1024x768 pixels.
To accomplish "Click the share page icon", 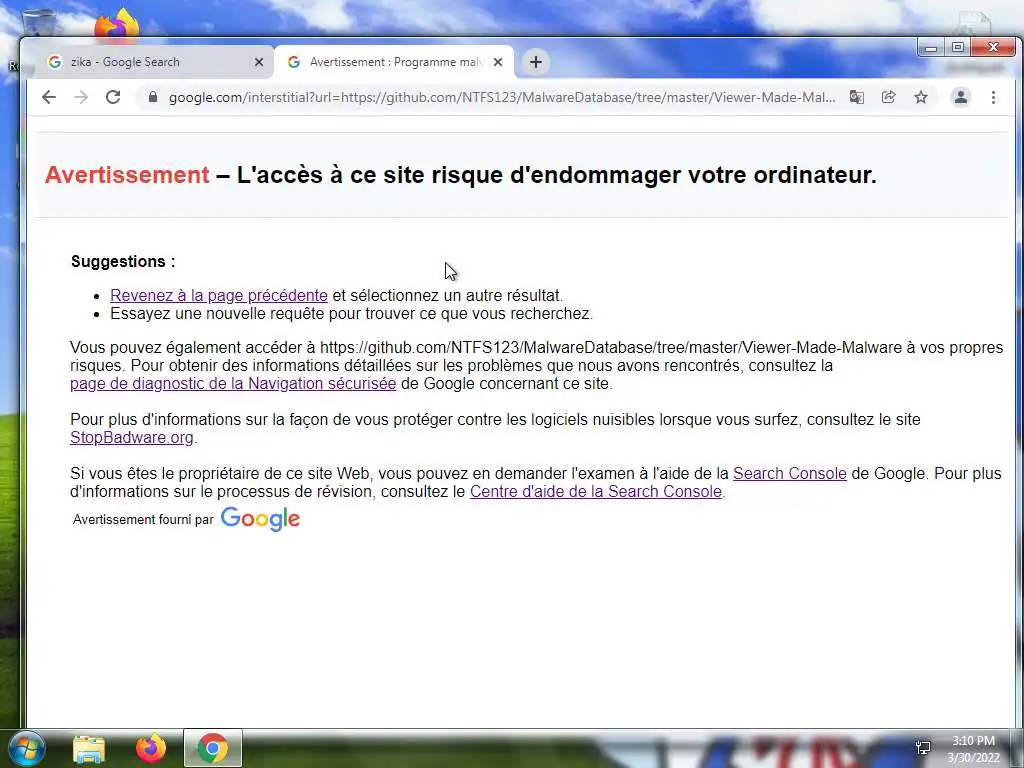I will tap(888, 97).
